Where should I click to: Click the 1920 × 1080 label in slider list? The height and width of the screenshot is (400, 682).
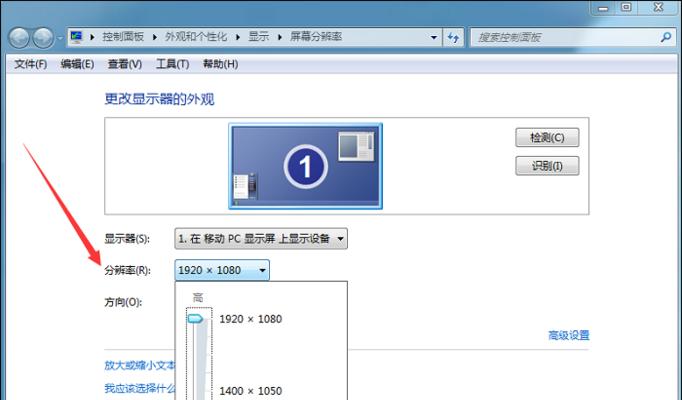251,319
